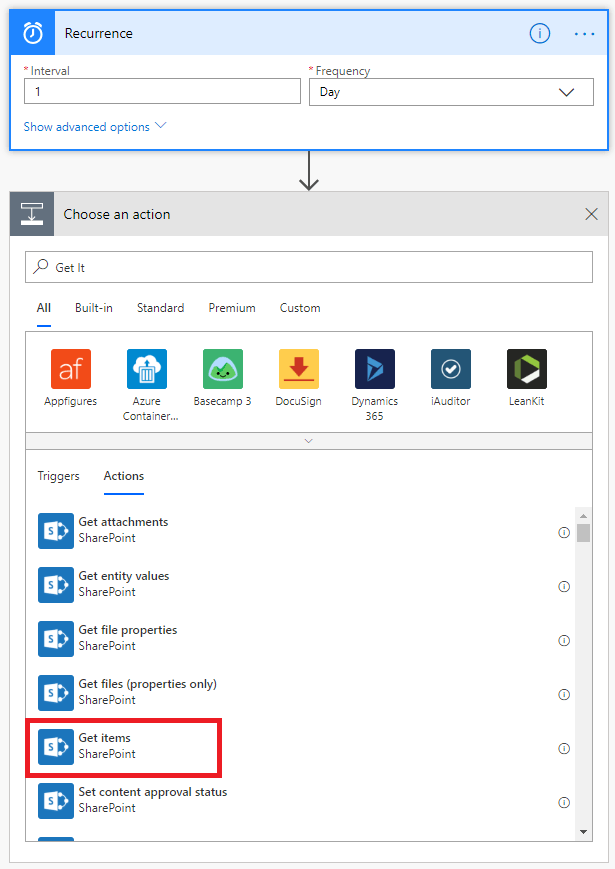Switch to the Custom tab
The image size is (615, 869).
pos(300,308)
